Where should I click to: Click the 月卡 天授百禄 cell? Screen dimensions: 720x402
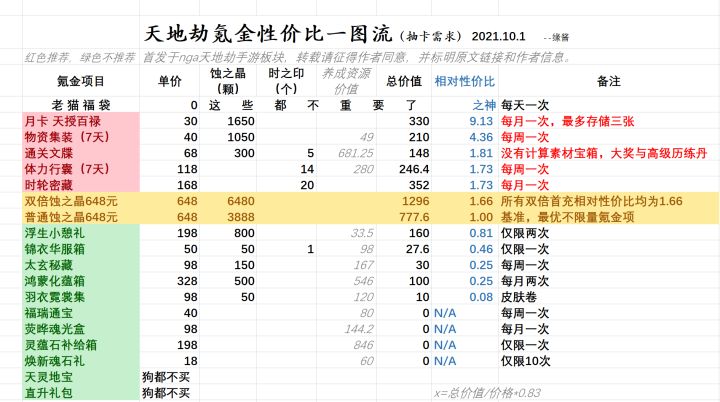(62, 121)
